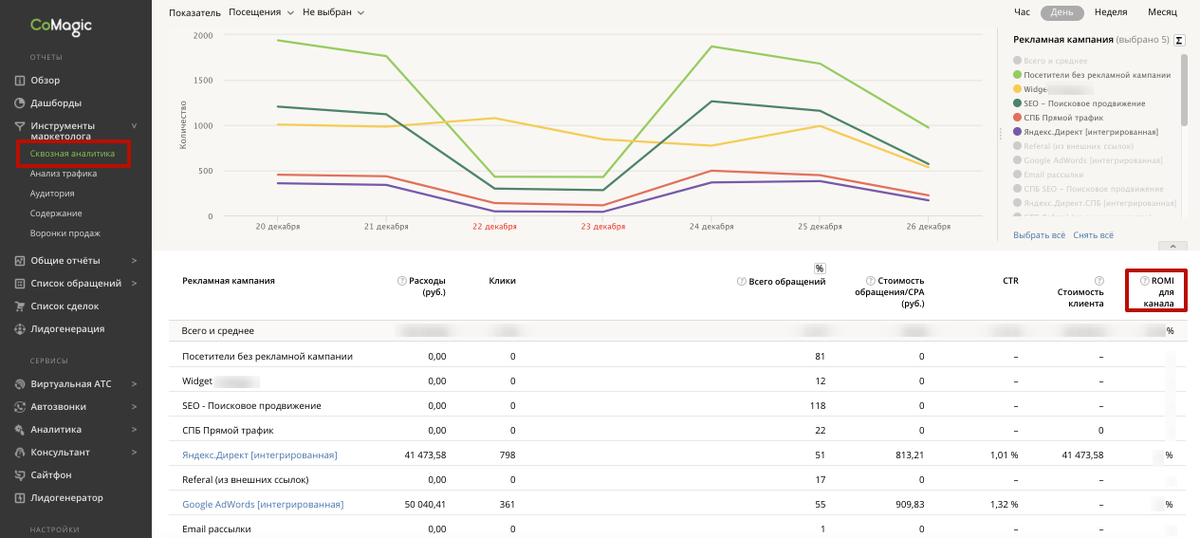Expand Автозвонки submenu arrow
This screenshot has width=1200, height=538.
[134, 407]
